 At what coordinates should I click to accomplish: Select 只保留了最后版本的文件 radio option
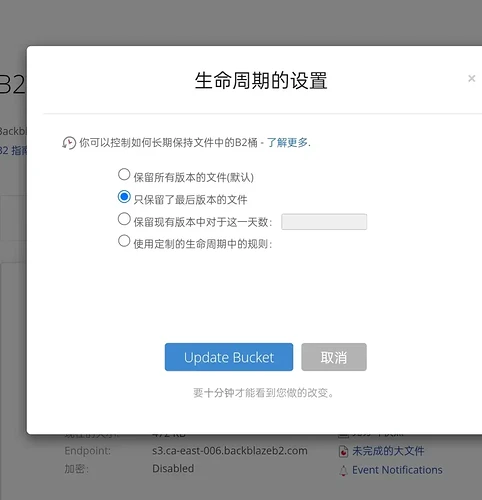[x=124, y=197]
